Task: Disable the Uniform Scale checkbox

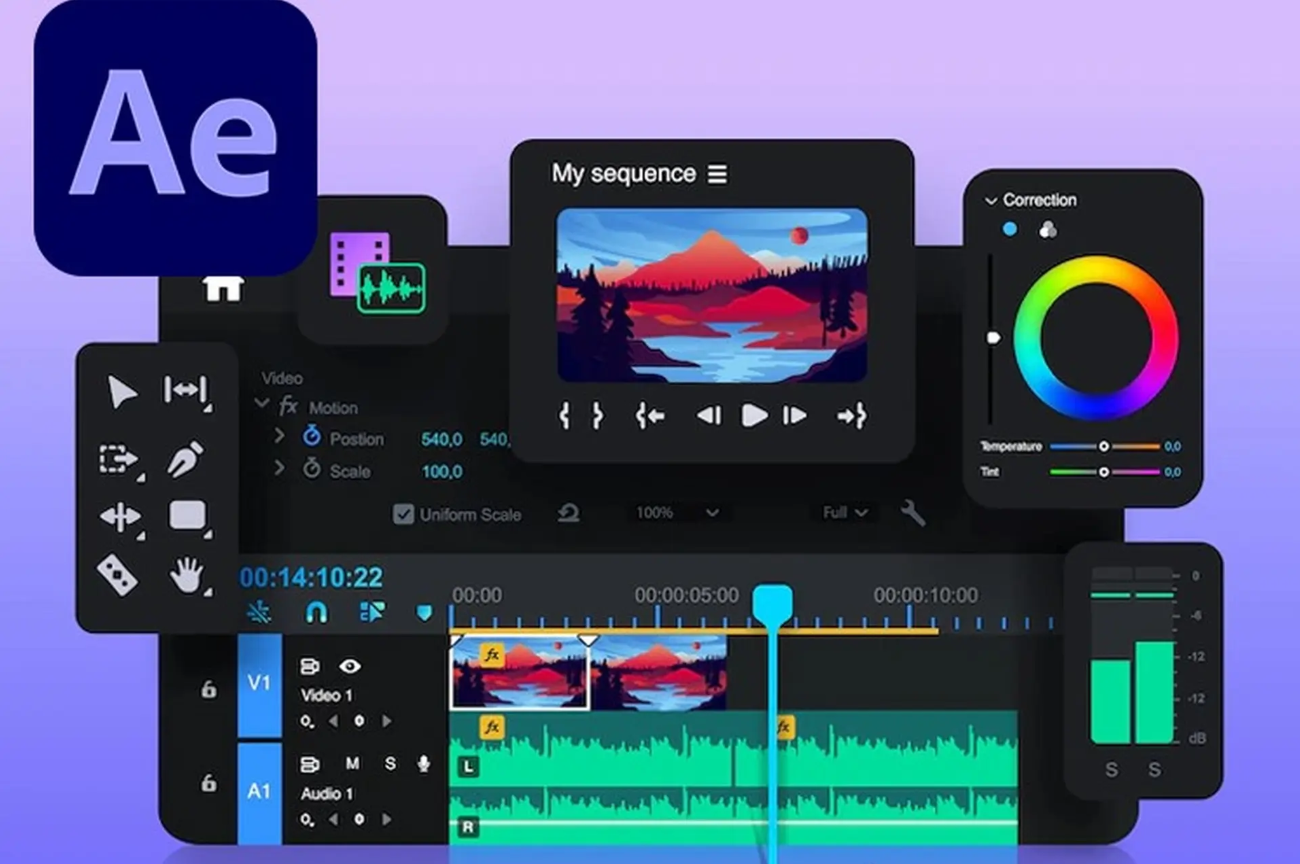Action: (403, 514)
